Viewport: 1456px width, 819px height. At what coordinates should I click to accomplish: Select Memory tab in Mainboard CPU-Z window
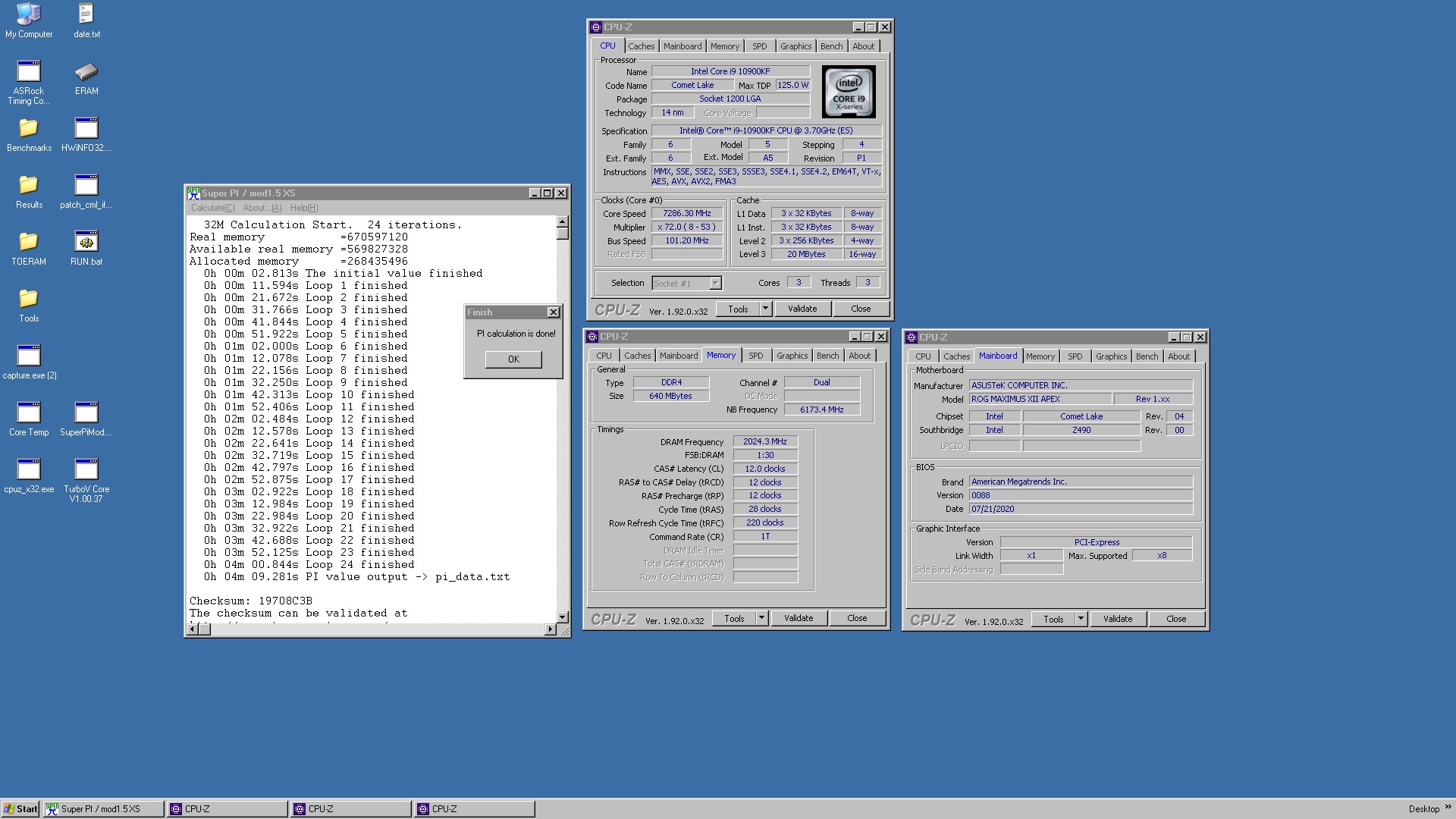[1040, 356]
